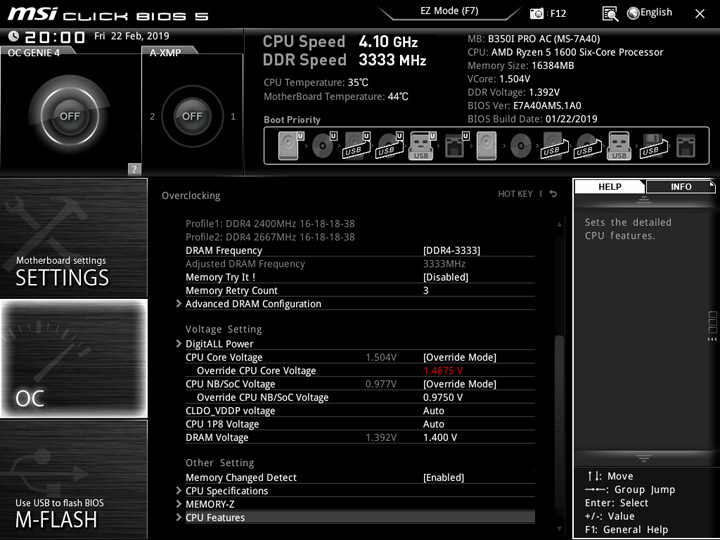This screenshot has width=720, height=540.
Task: Click the scroll up arrow of settings list
Action: (x=559, y=225)
